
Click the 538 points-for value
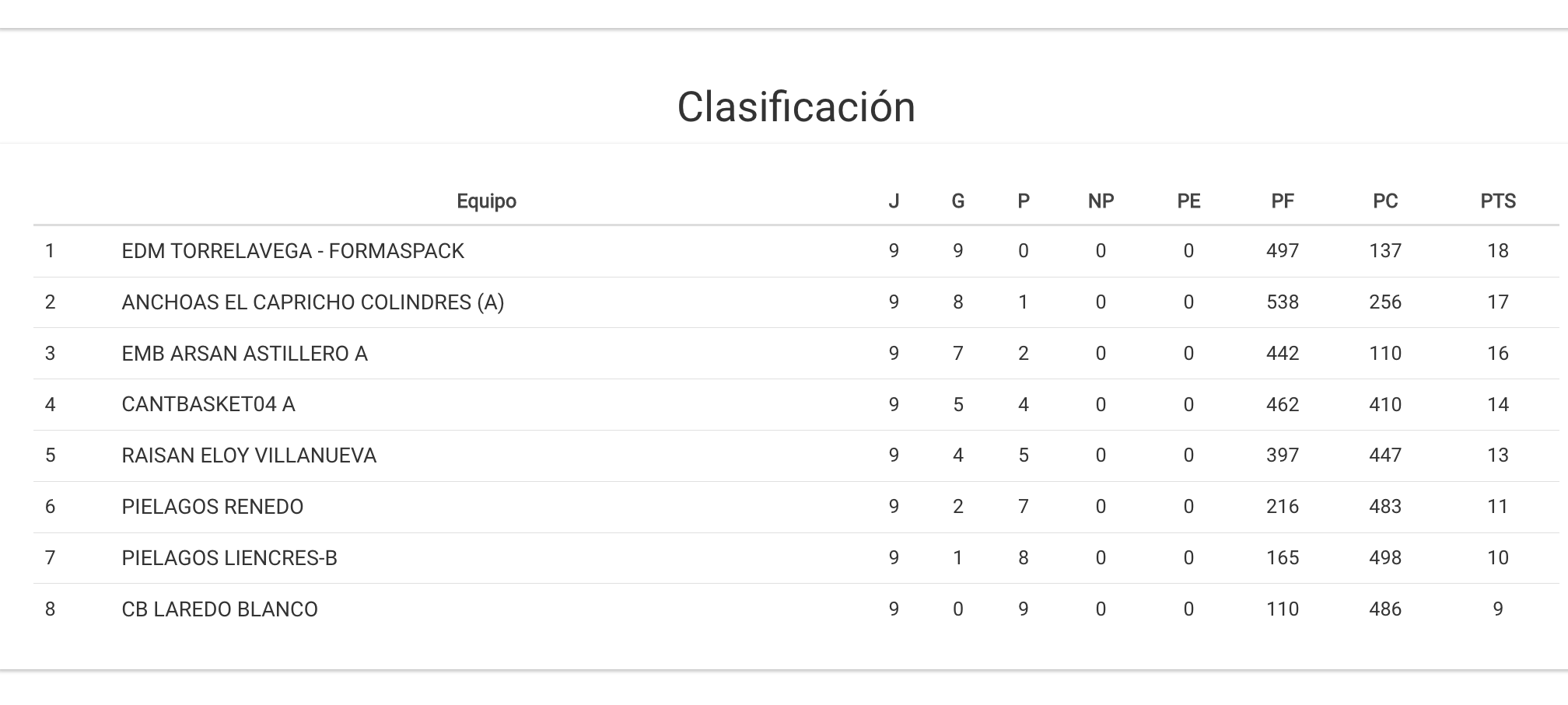coord(1282,302)
